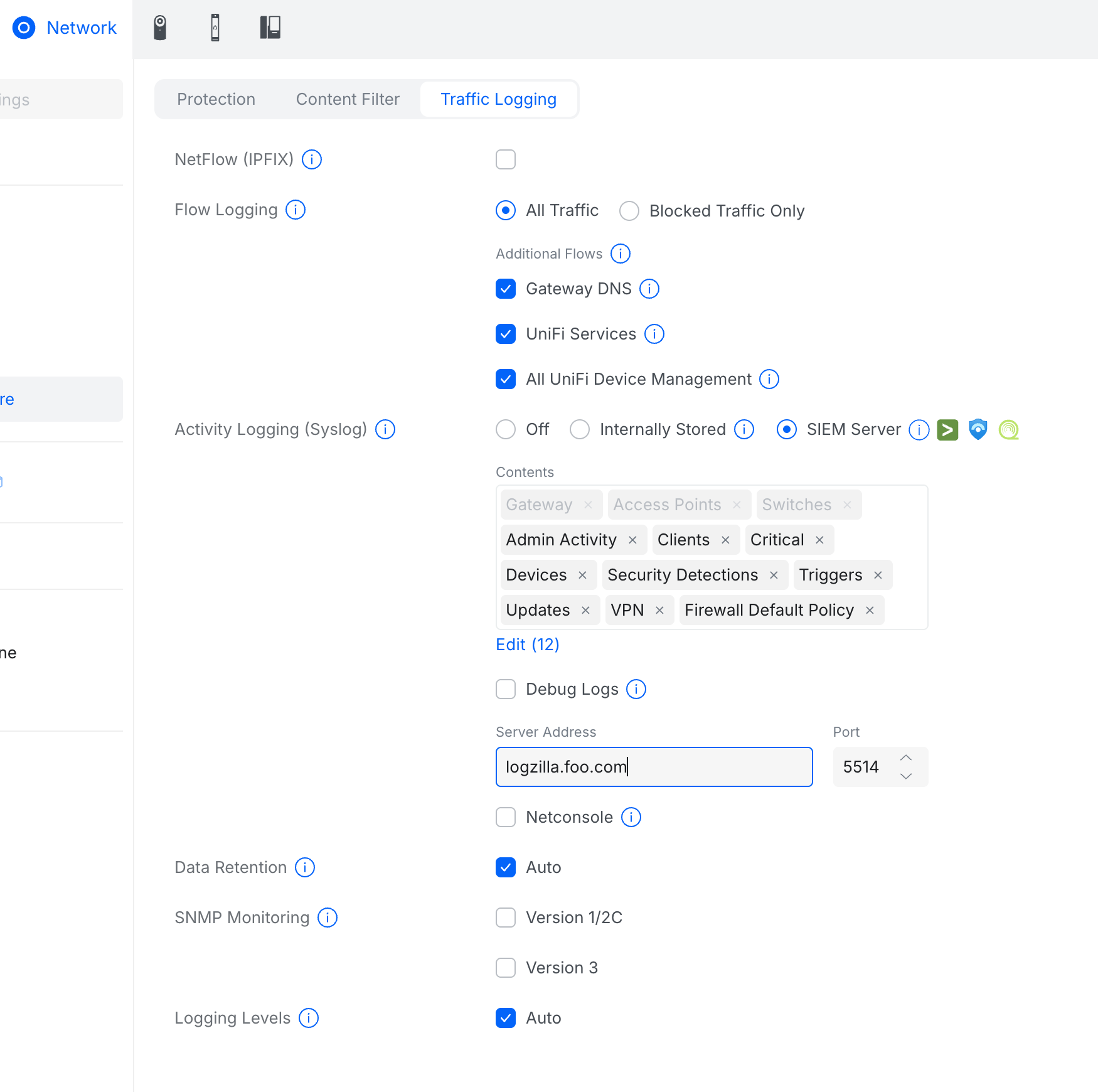Select the Splunk SIEM integration icon
Viewport: 1098px width, 1092px height.
pyautogui.click(x=947, y=430)
